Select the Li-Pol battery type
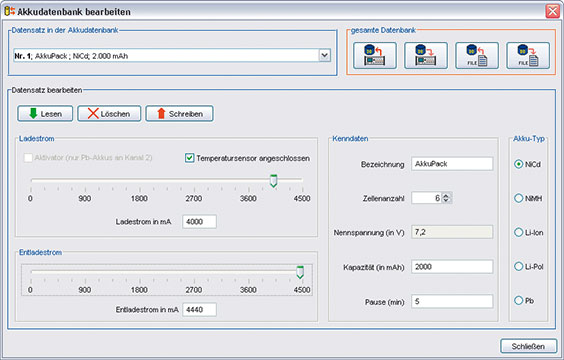The width and height of the screenshot is (564, 360). pos(518,266)
